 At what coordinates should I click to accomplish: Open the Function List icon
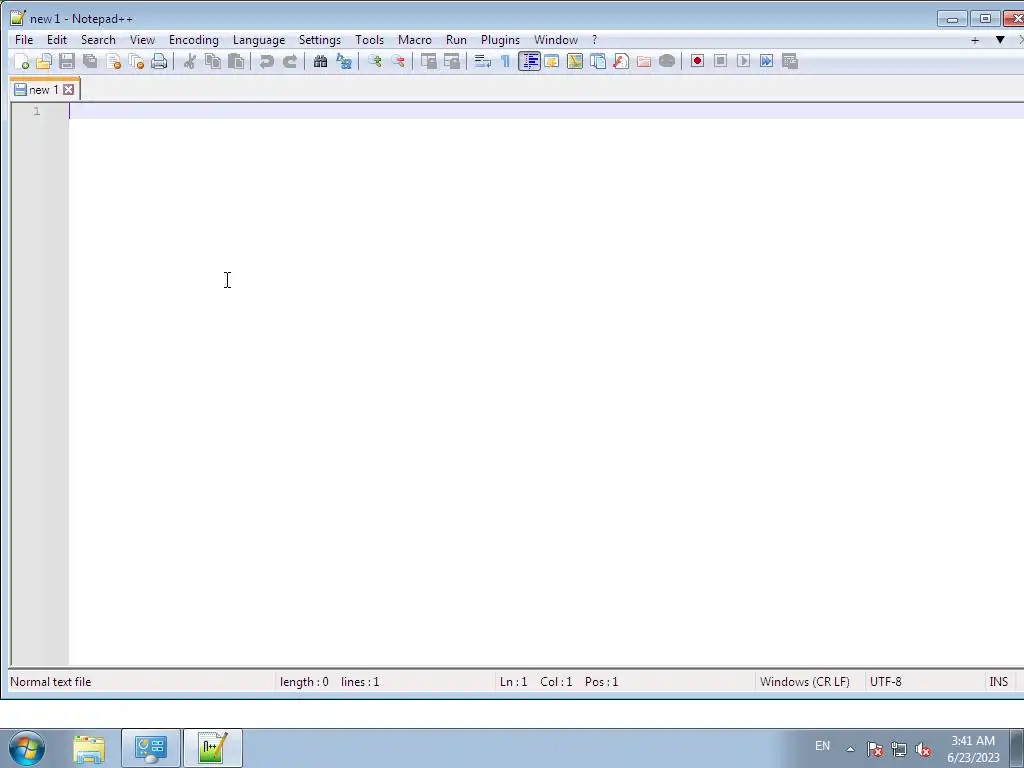621,61
